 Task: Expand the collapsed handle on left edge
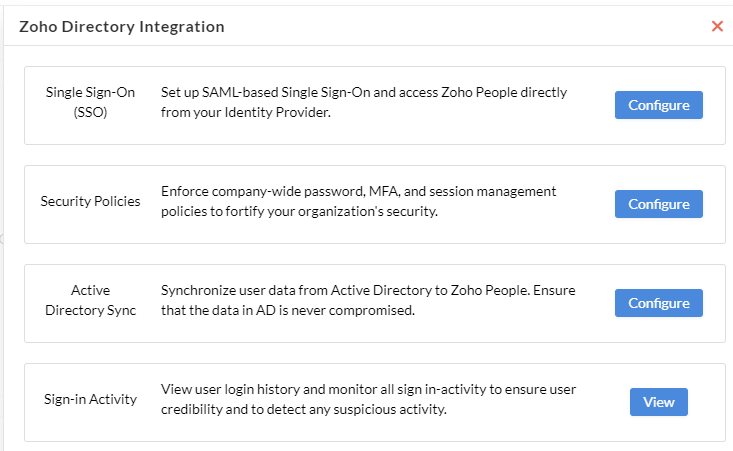[x=2, y=239]
